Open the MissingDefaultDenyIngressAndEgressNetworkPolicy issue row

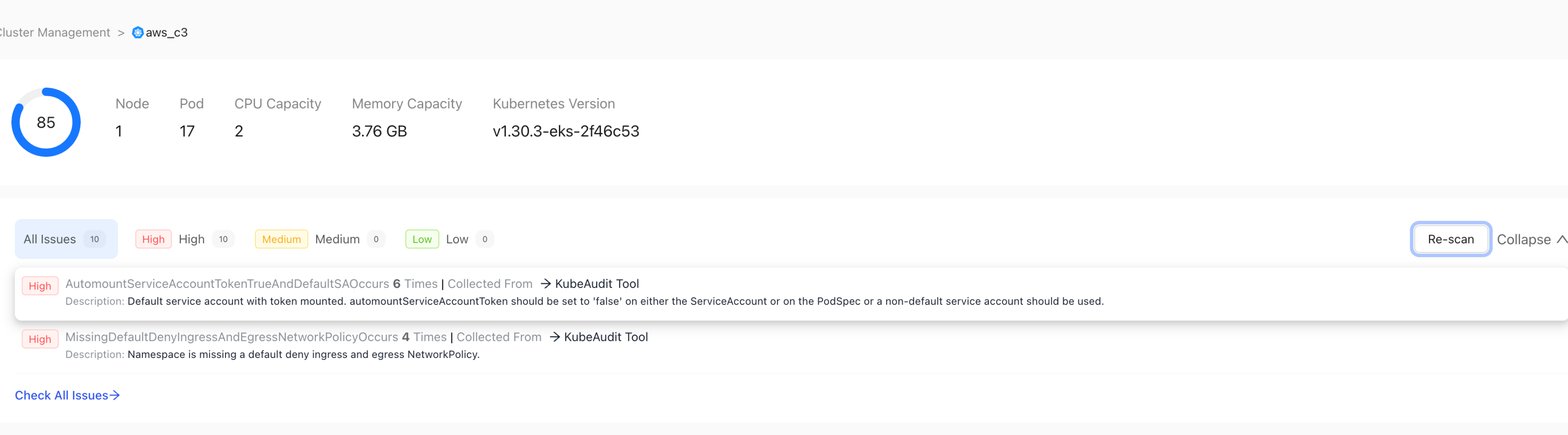coord(791,347)
